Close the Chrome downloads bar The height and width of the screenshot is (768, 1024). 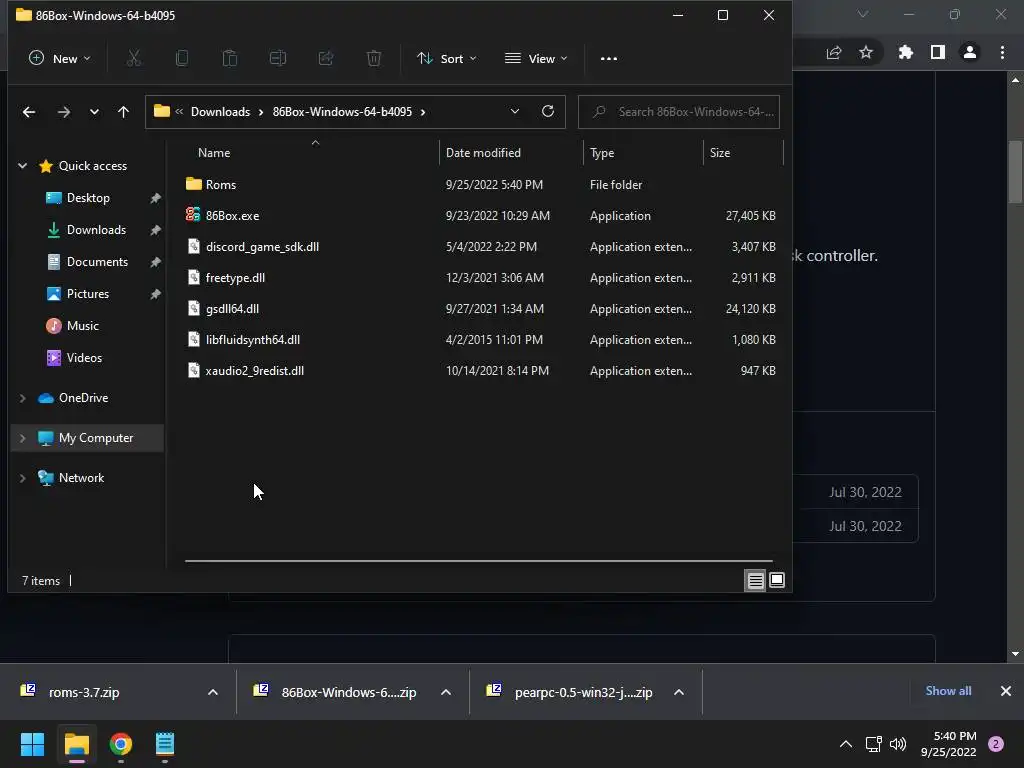pyautogui.click(x=1006, y=691)
